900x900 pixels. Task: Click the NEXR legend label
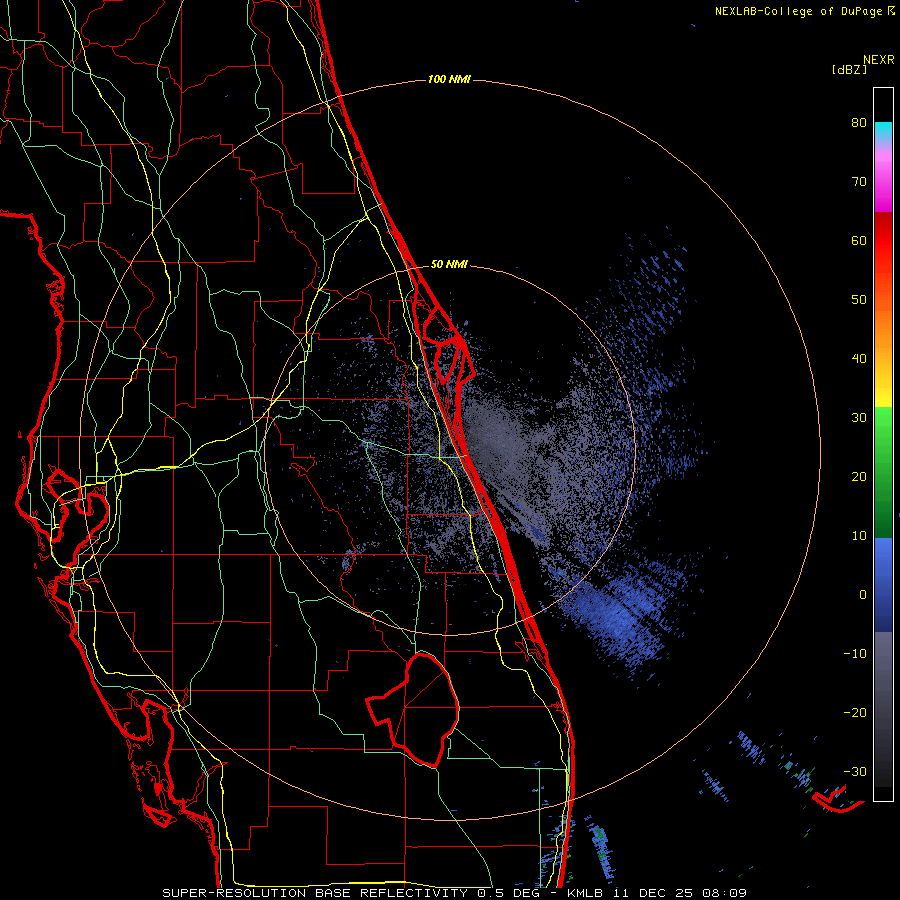pos(879,60)
